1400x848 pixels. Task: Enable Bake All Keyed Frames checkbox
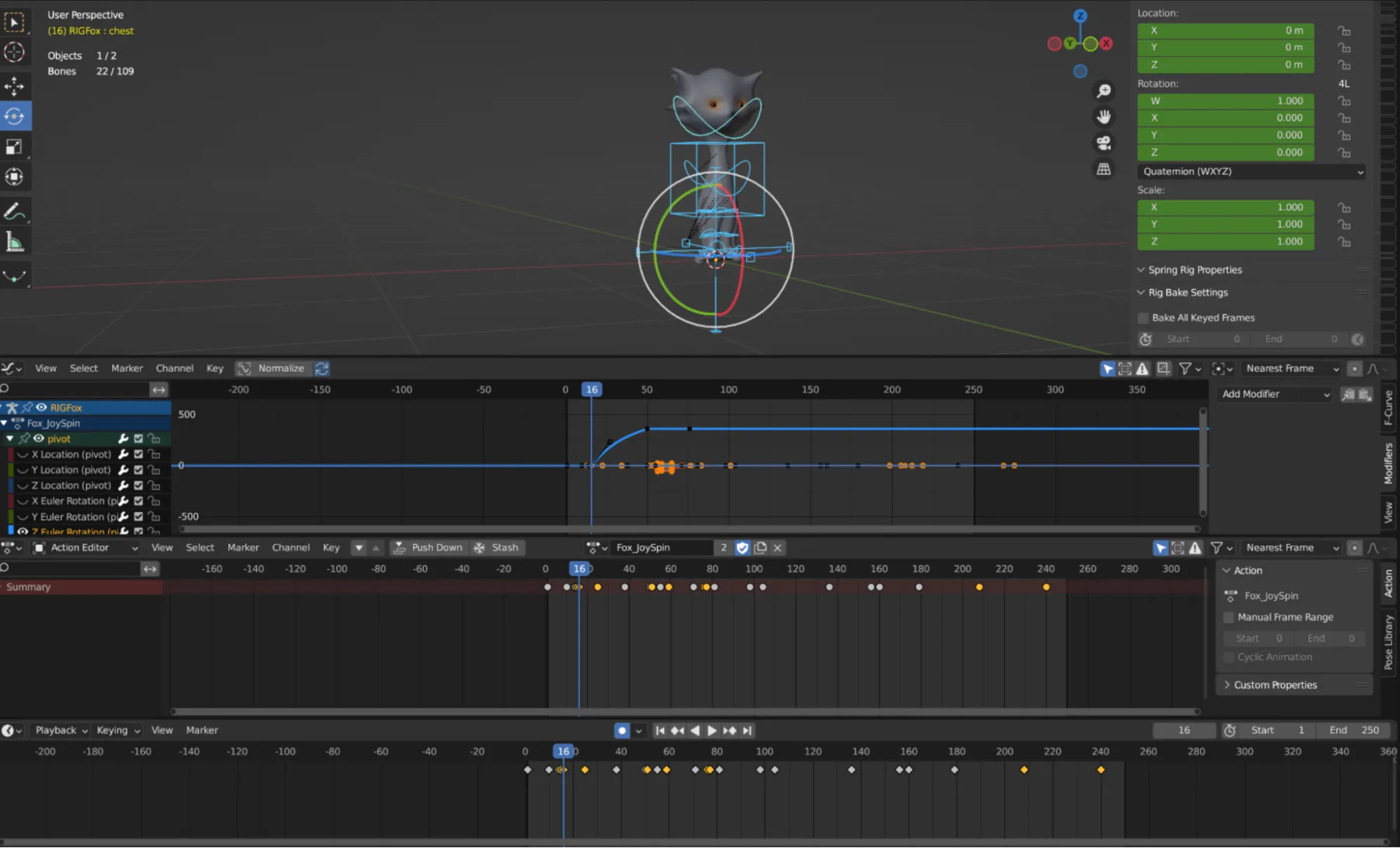click(1144, 318)
